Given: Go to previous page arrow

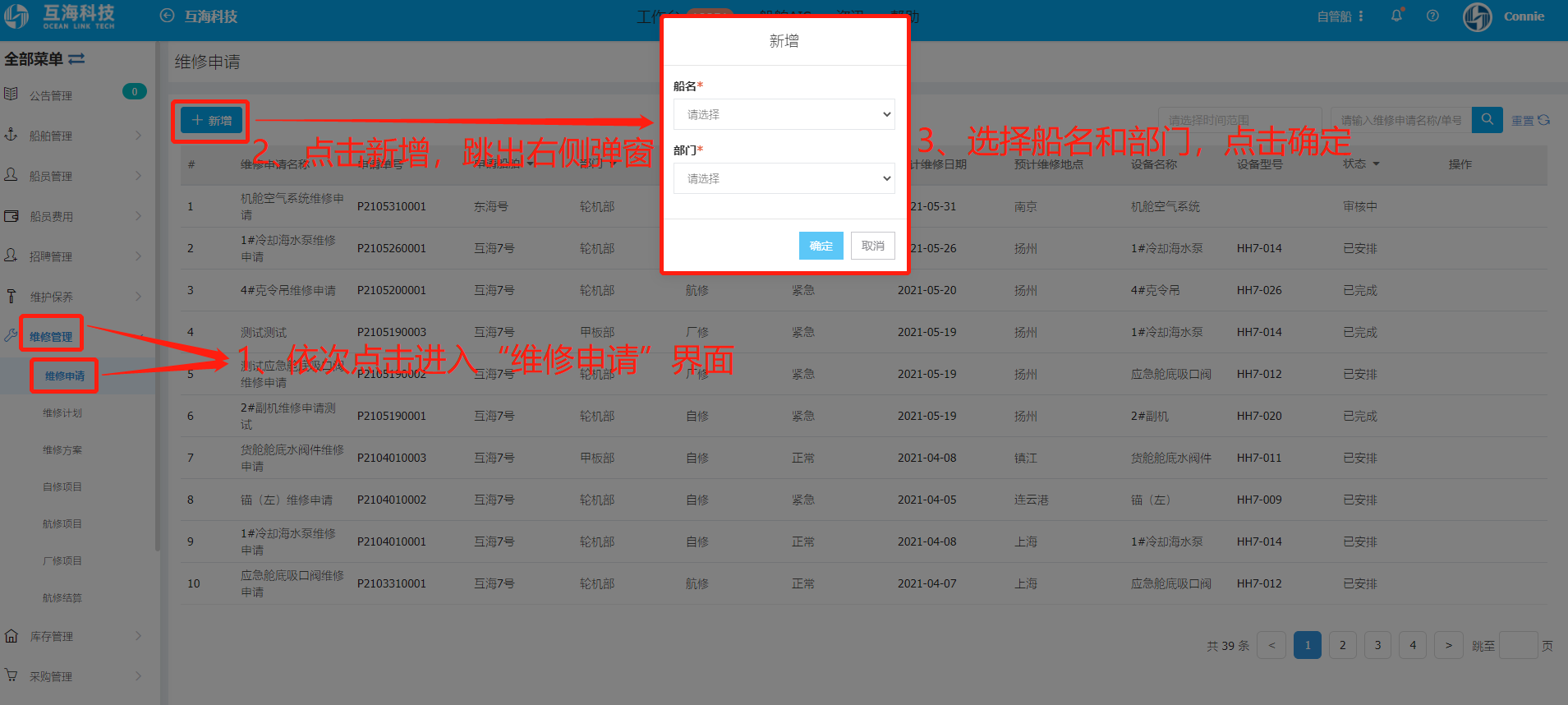Looking at the screenshot, I should point(1271,645).
